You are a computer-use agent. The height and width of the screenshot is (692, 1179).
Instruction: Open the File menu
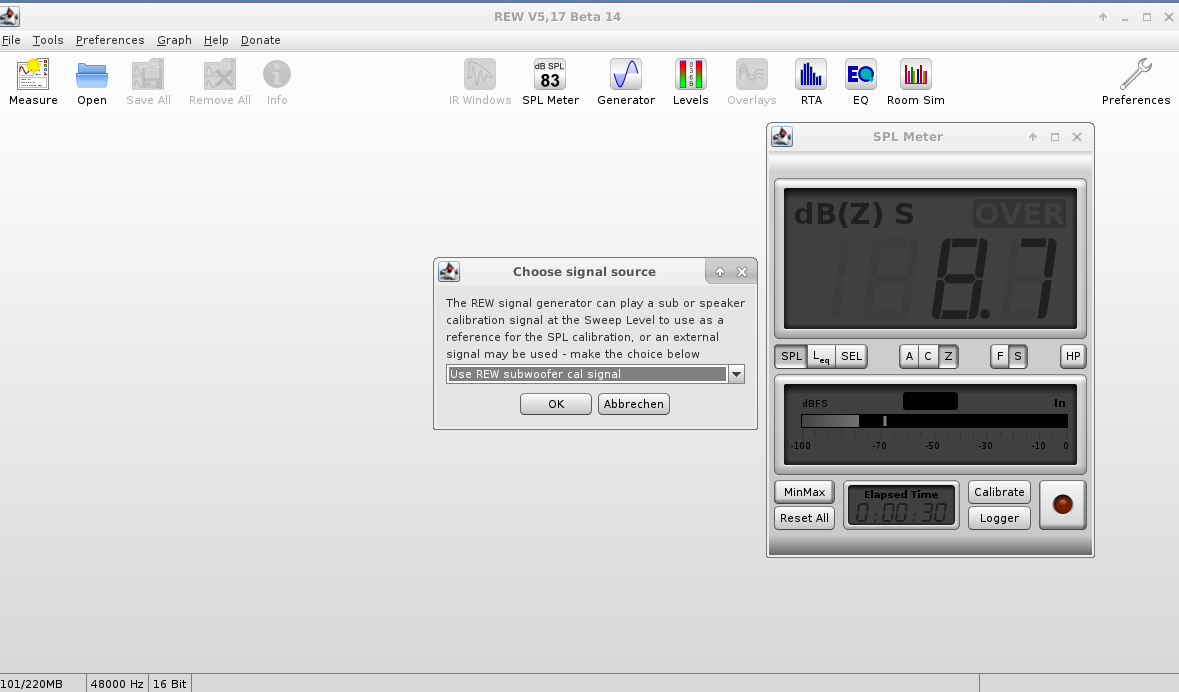pyautogui.click(x=11, y=40)
